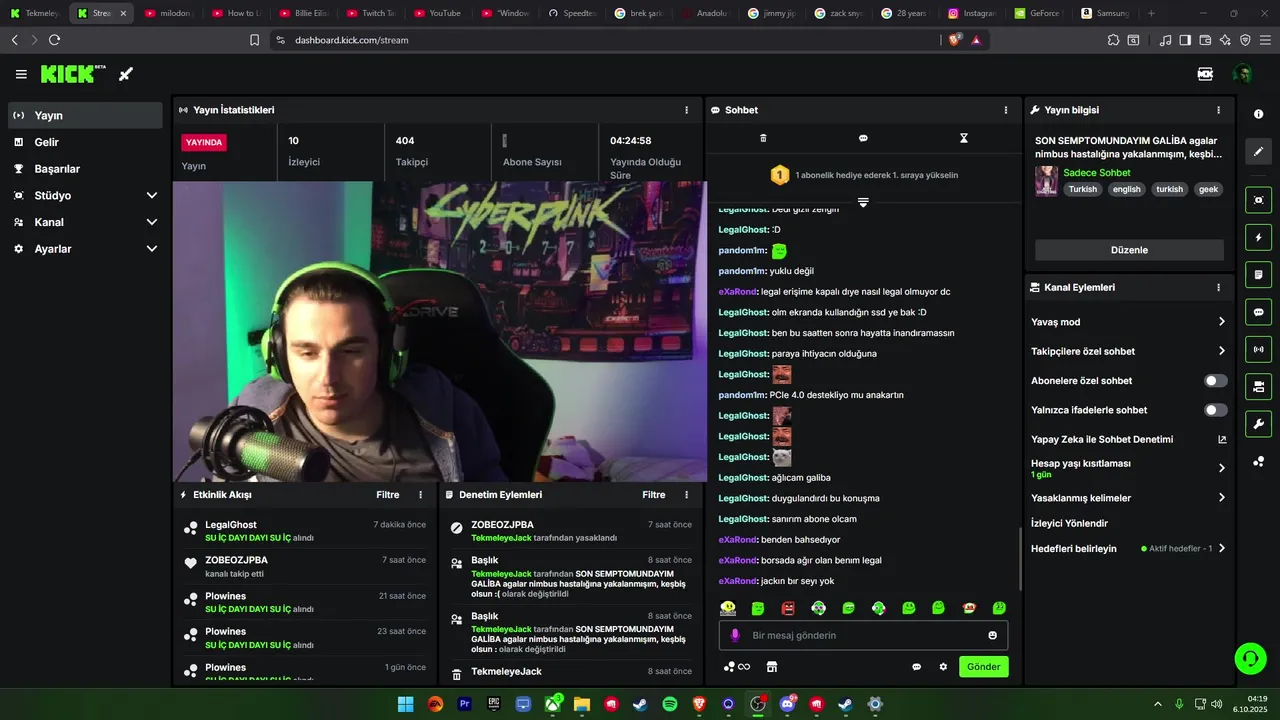Image resolution: width=1280 pixels, height=720 pixels.
Task: Open Denetim Eylemleri Filtre dropdown
Action: [x=654, y=495]
